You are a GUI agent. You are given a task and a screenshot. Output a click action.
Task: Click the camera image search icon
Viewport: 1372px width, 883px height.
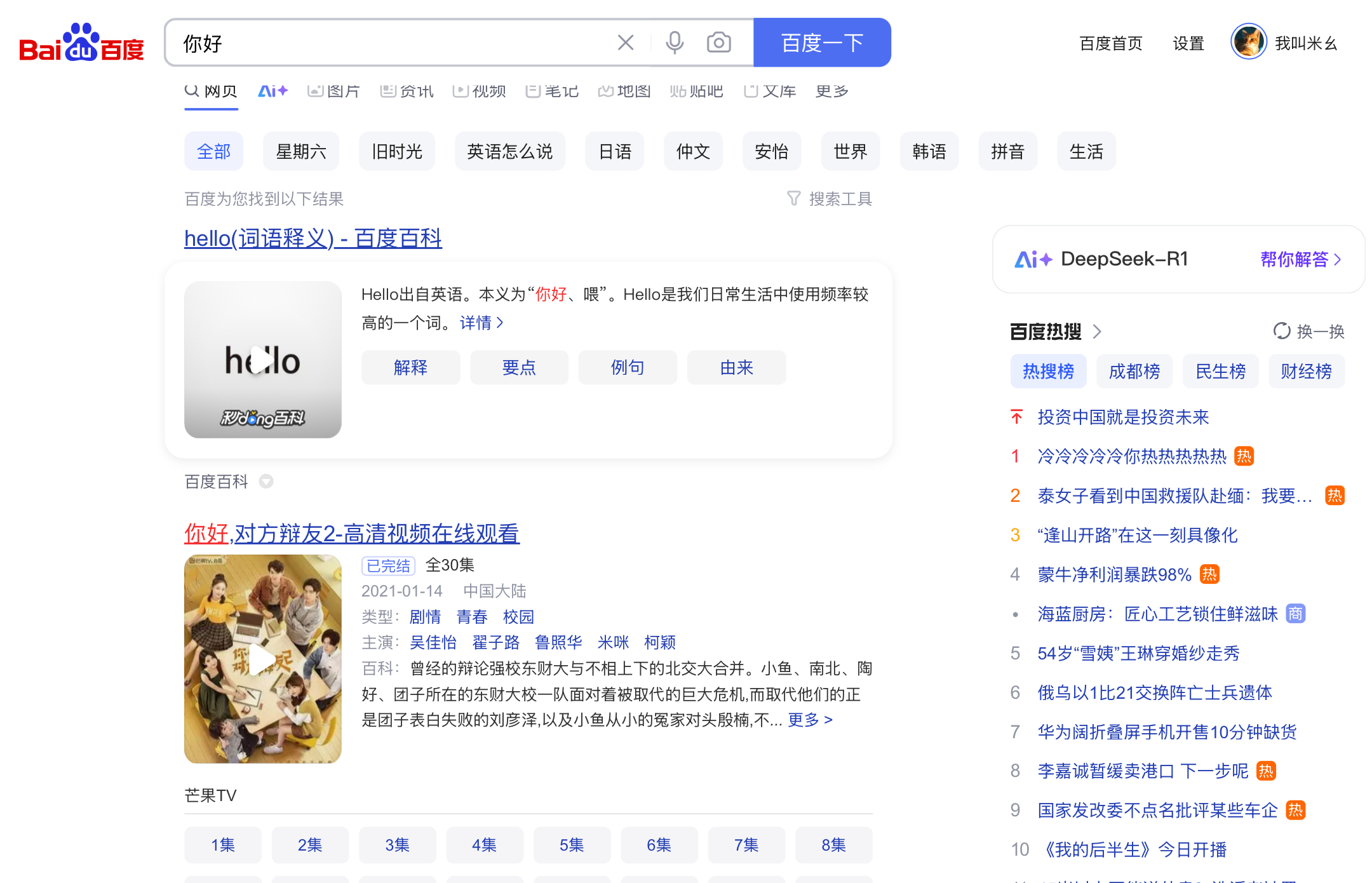[x=718, y=43]
